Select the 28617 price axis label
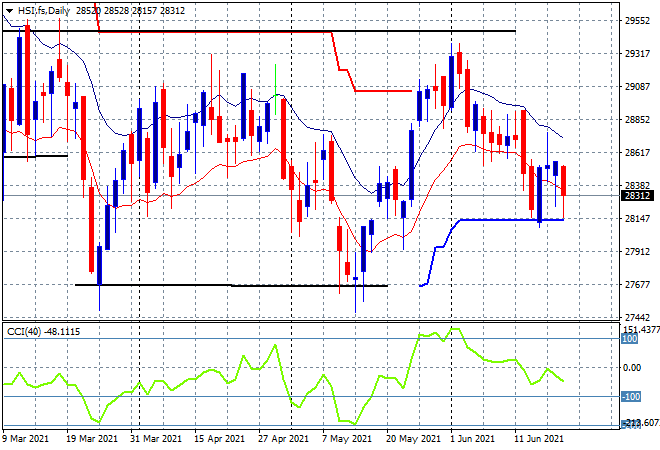 pyautogui.click(x=637, y=152)
